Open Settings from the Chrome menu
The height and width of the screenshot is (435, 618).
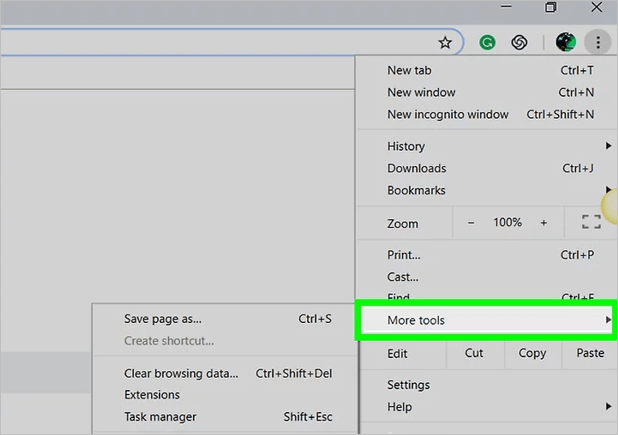pyautogui.click(x=408, y=385)
